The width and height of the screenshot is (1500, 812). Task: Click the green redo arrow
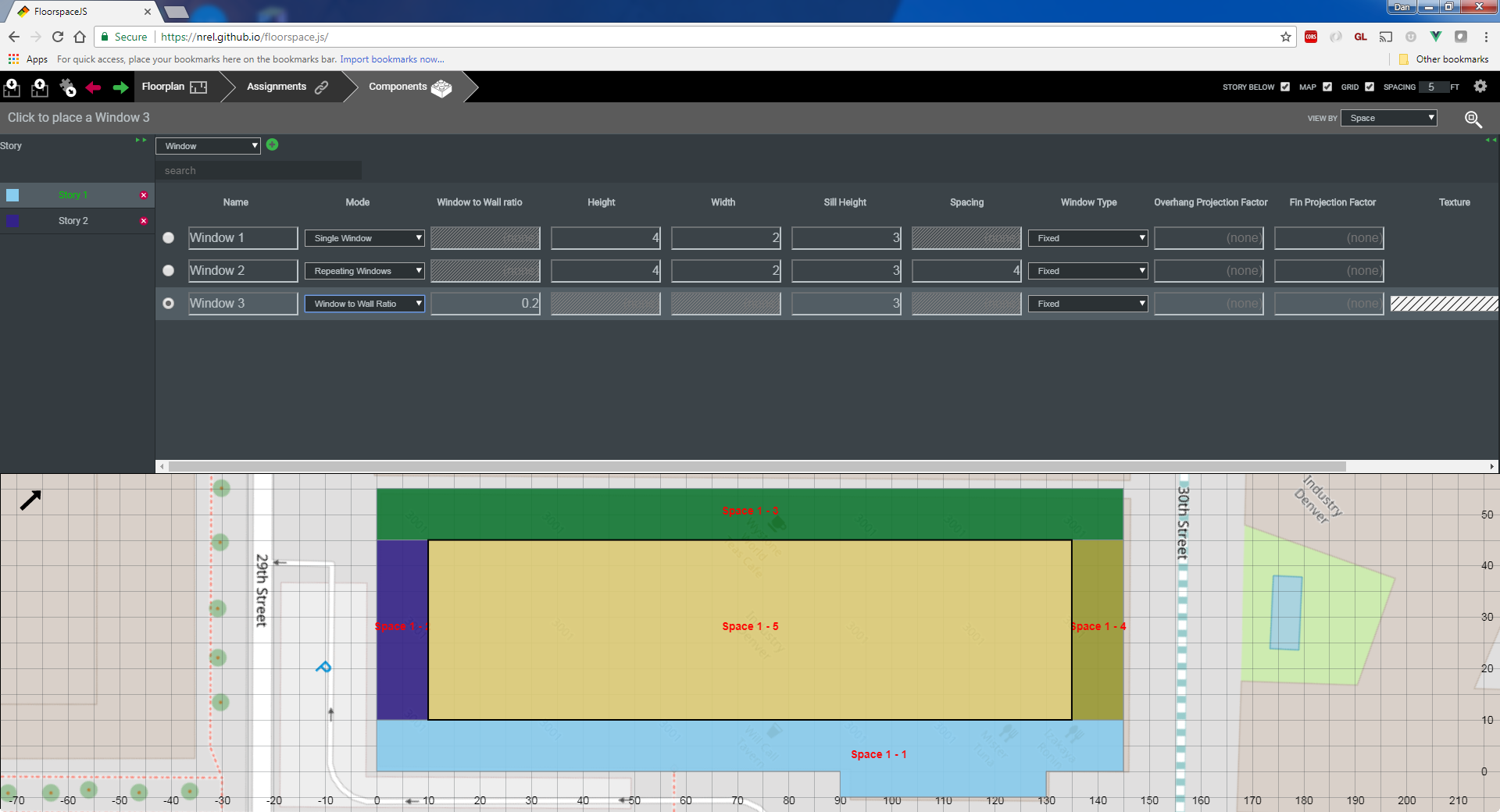click(120, 87)
